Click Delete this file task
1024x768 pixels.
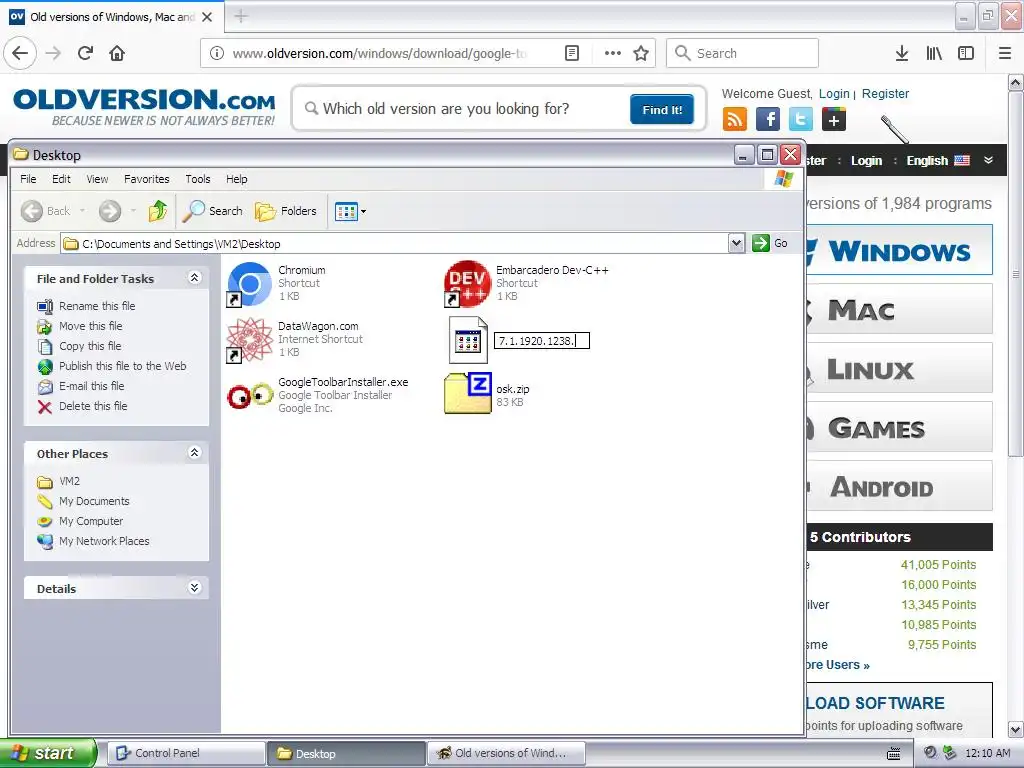93,406
